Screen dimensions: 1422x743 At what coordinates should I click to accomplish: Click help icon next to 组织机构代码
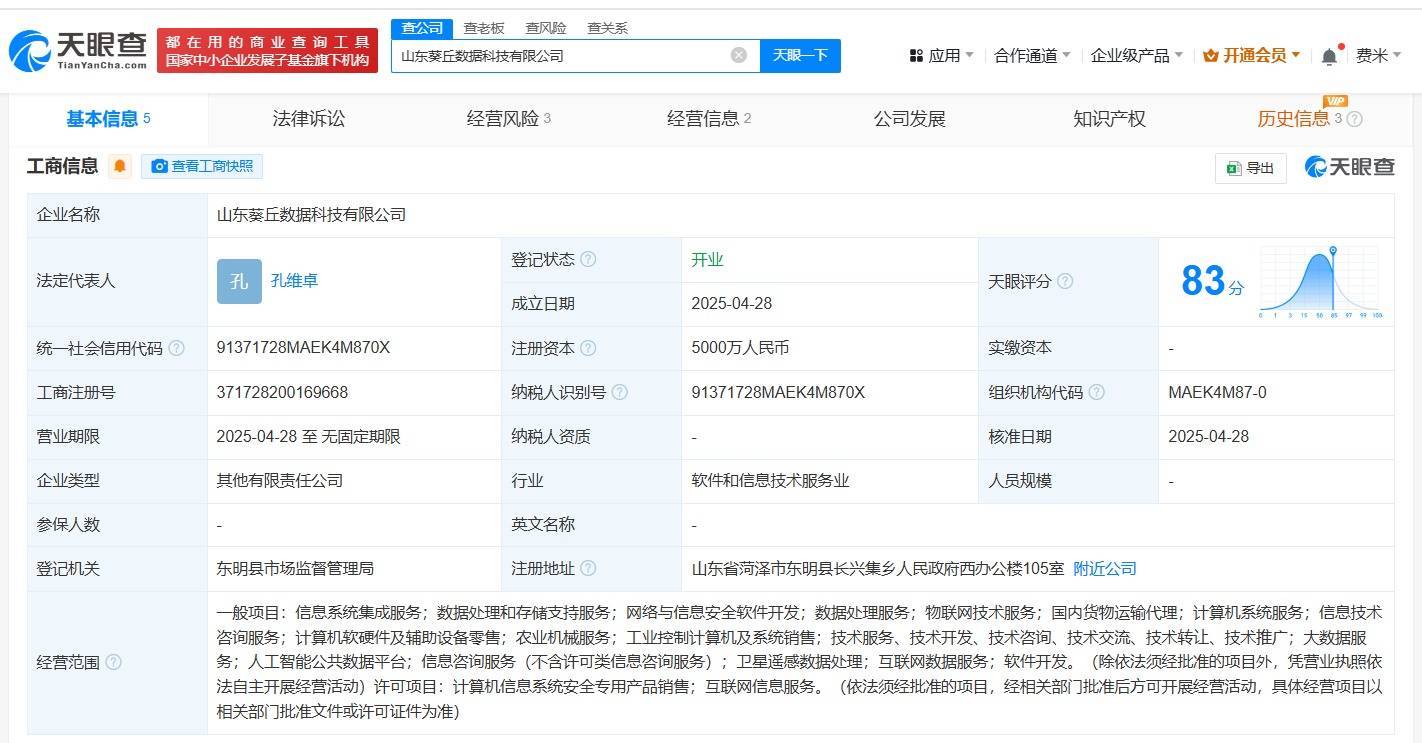1096,392
